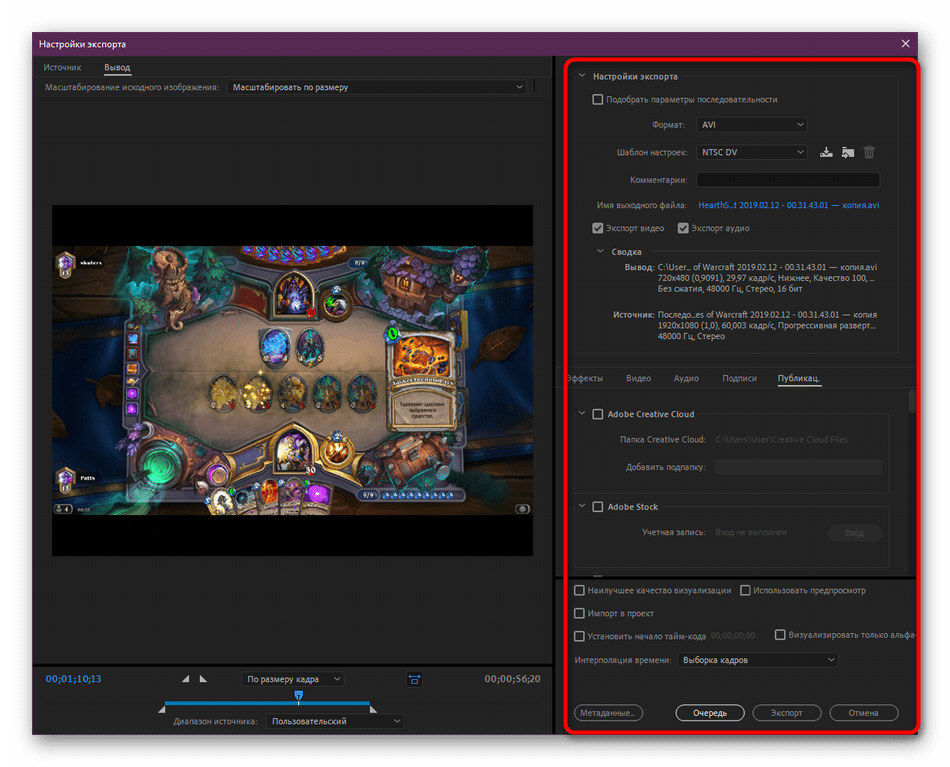Click the Комментарии input field
The image size is (950, 767).
(x=788, y=180)
